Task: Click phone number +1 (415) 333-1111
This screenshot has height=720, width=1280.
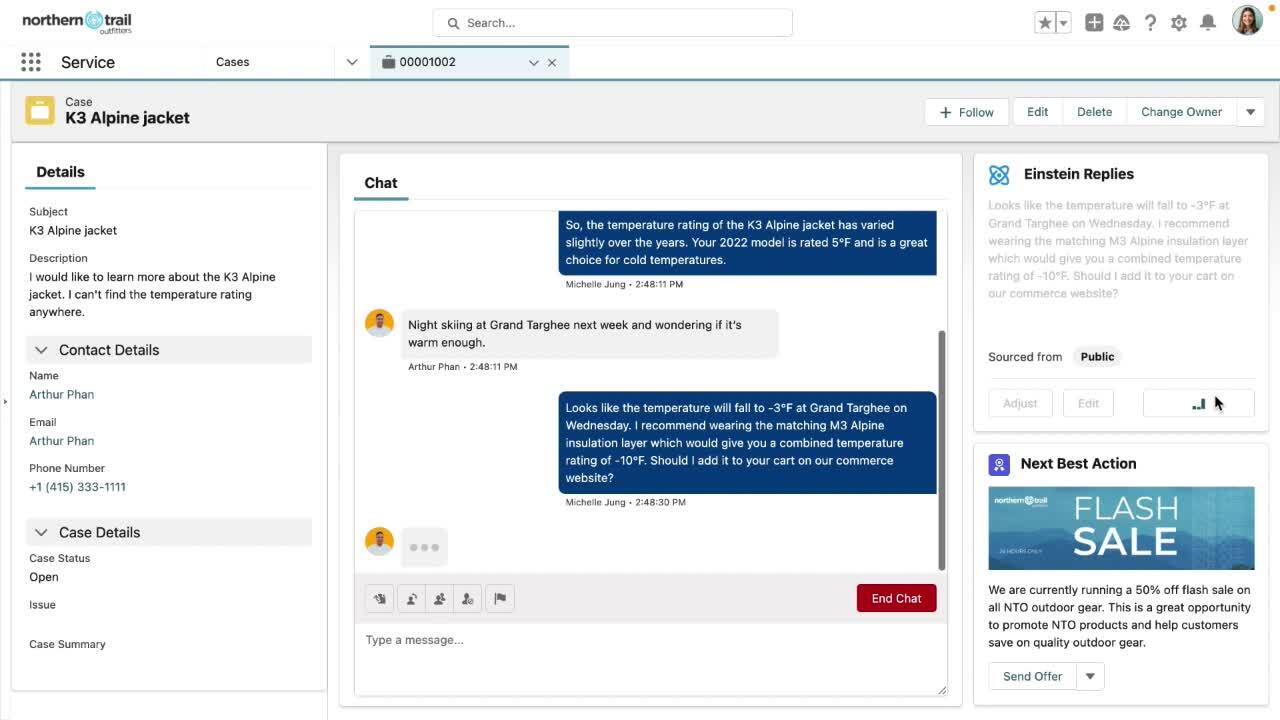Action: tap(77, 487)
